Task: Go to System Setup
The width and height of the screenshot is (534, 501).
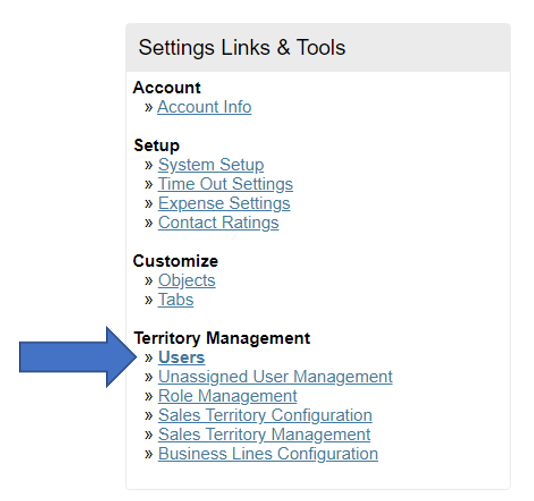Action: click(211, 165)
